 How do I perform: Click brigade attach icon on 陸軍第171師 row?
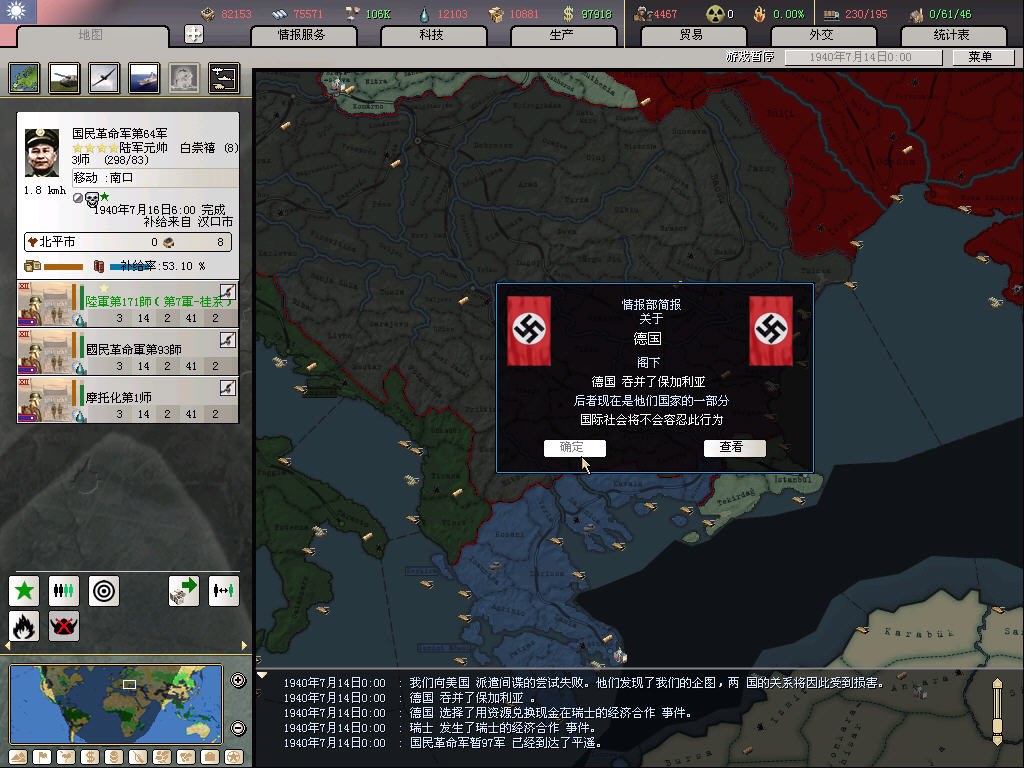pos(227,291)
